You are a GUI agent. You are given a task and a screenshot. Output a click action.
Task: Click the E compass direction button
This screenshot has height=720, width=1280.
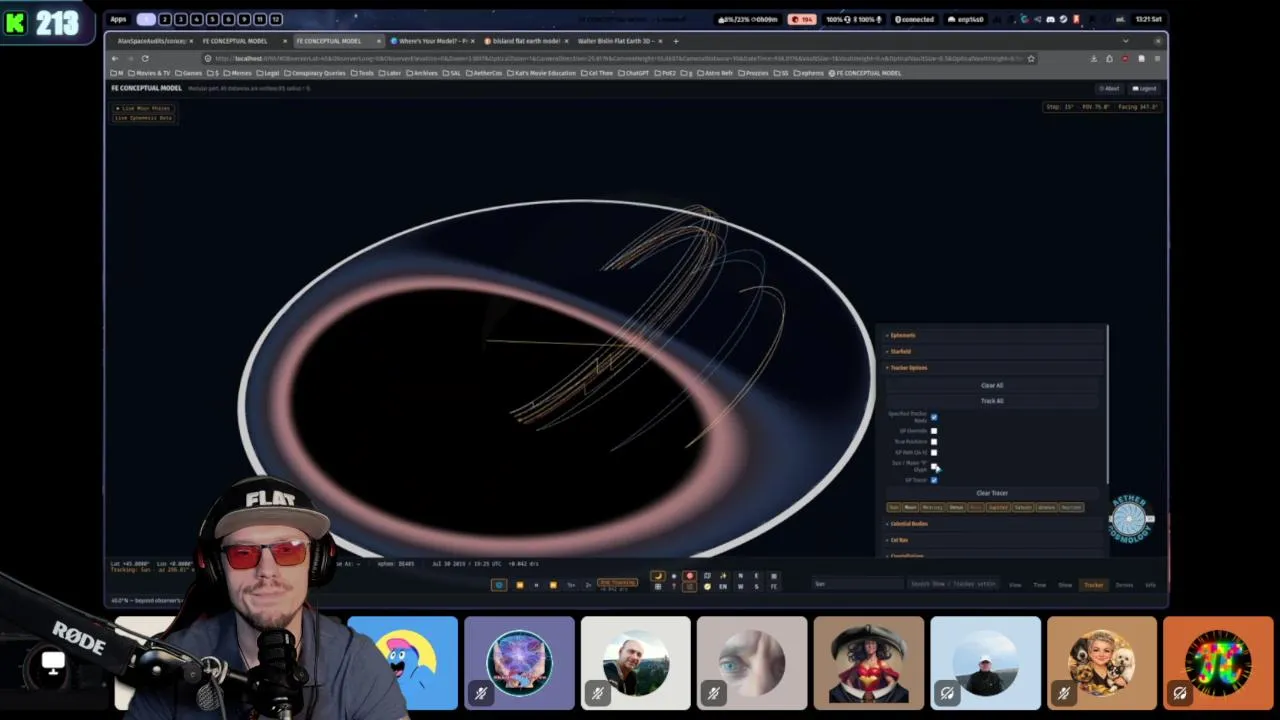coord(756,576)
